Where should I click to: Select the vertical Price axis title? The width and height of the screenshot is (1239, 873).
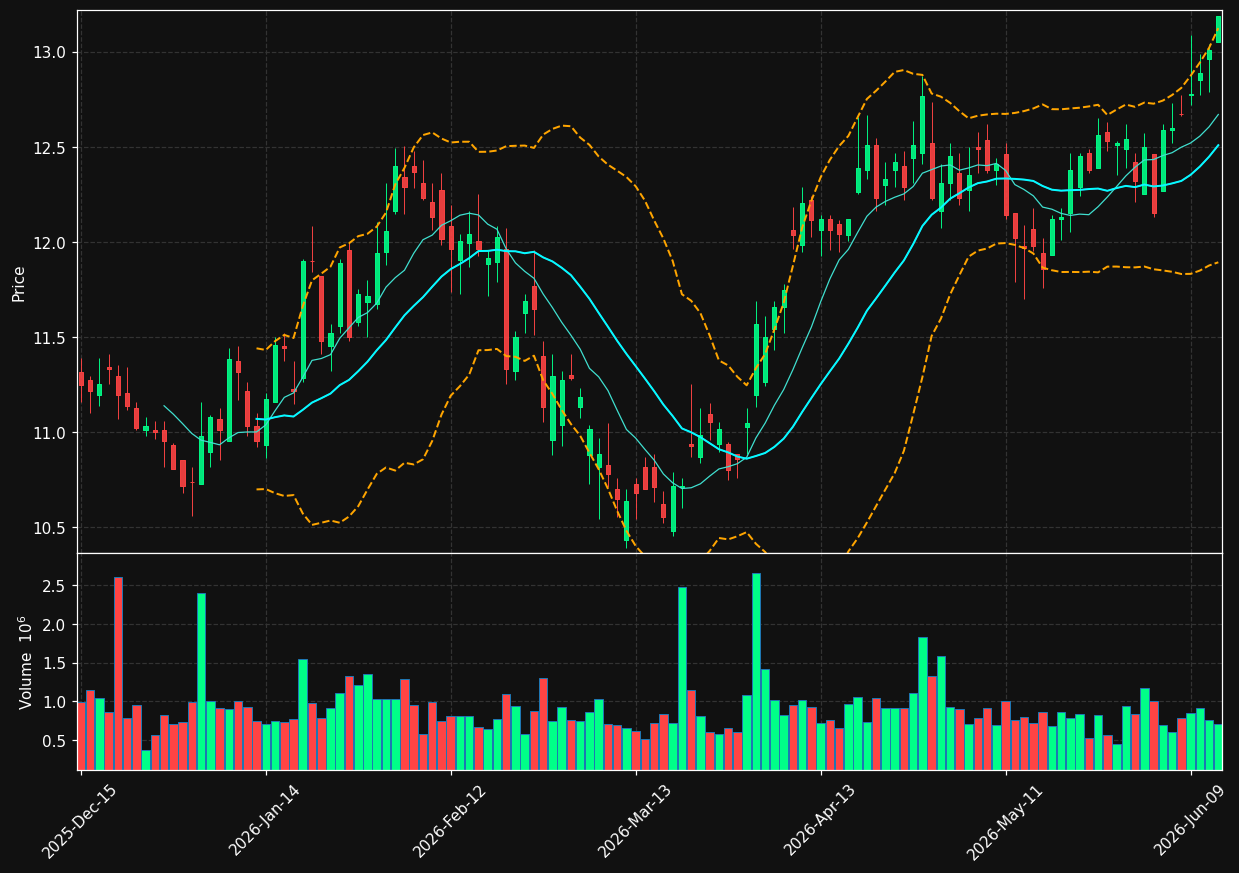(x=19, y=283)
